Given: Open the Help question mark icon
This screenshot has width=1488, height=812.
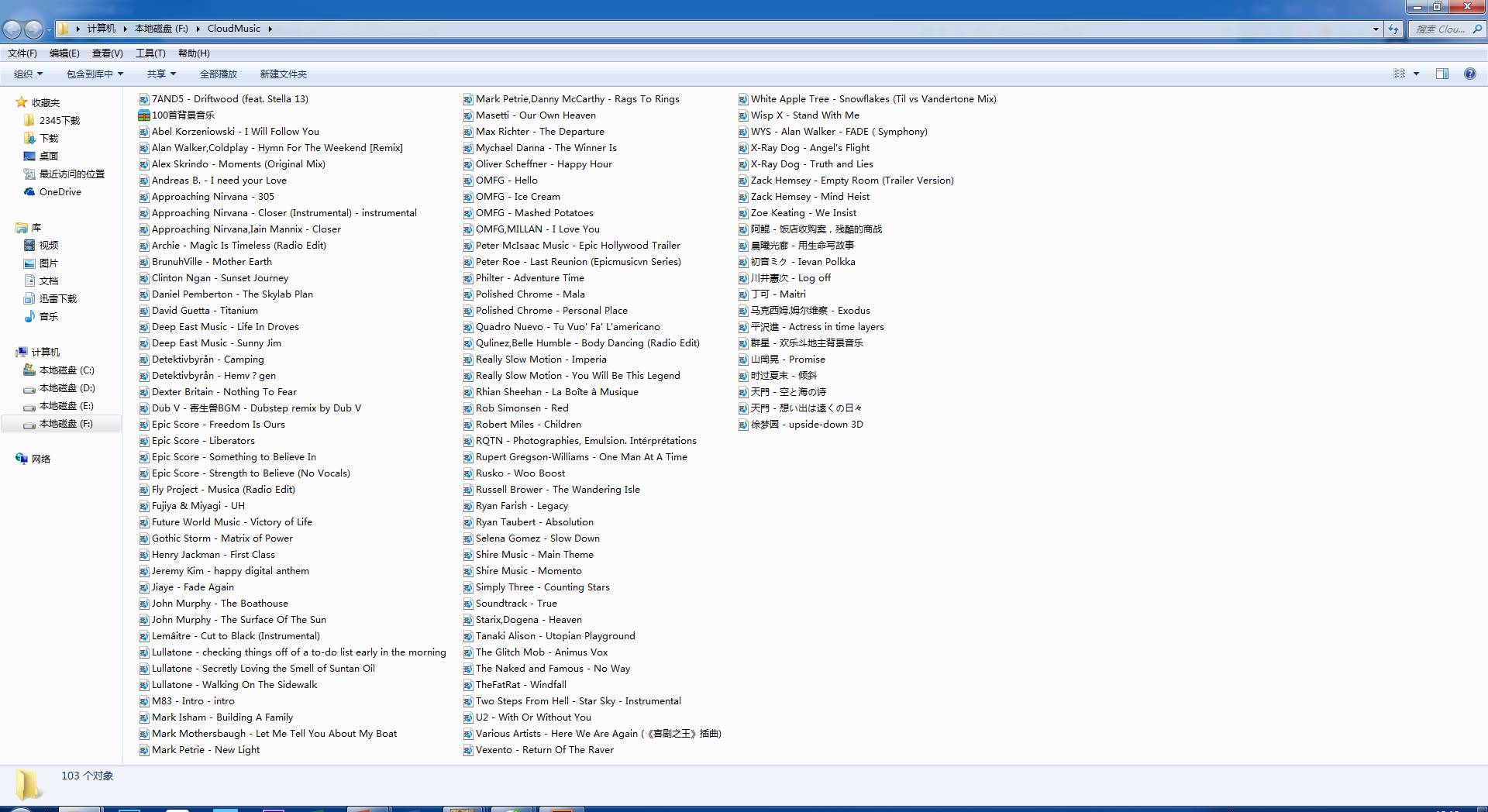Looking at the screenshot, I should pyautogui.click(x=1469, y=74).
